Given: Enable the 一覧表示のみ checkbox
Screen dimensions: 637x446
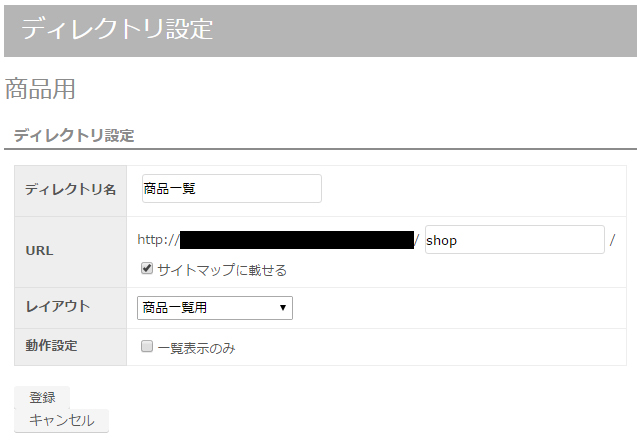Looking at the screenshot, I should [x=147, y=346].
